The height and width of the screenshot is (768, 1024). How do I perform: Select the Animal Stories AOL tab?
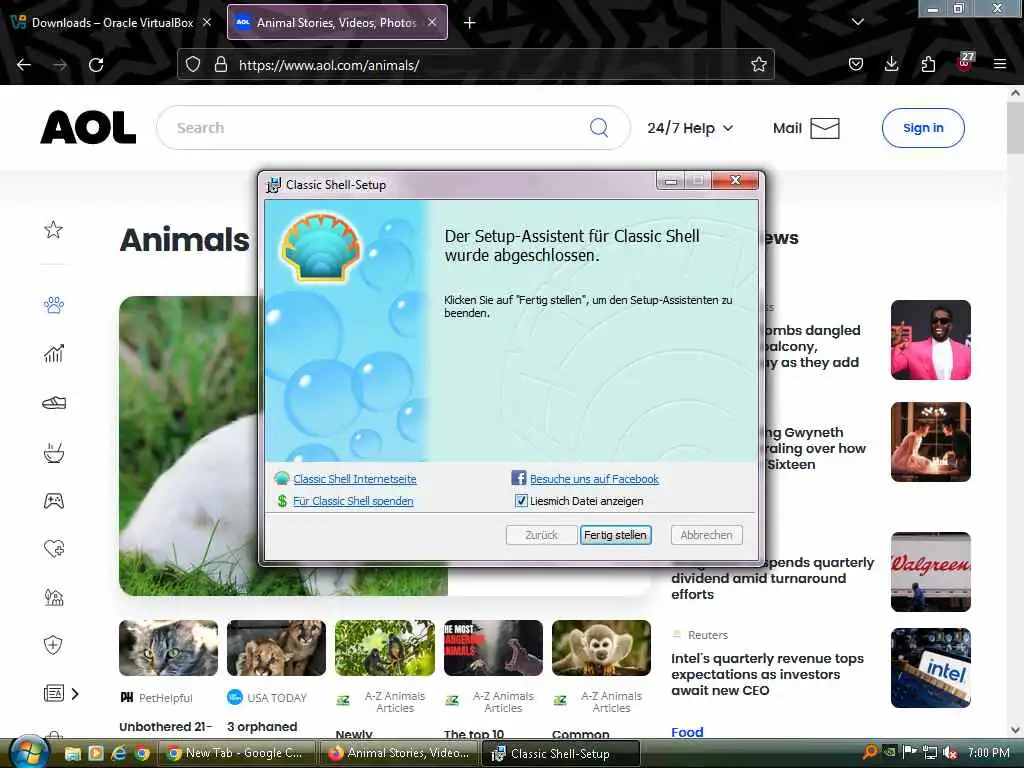pyautogui.click(x=337, y=22)
